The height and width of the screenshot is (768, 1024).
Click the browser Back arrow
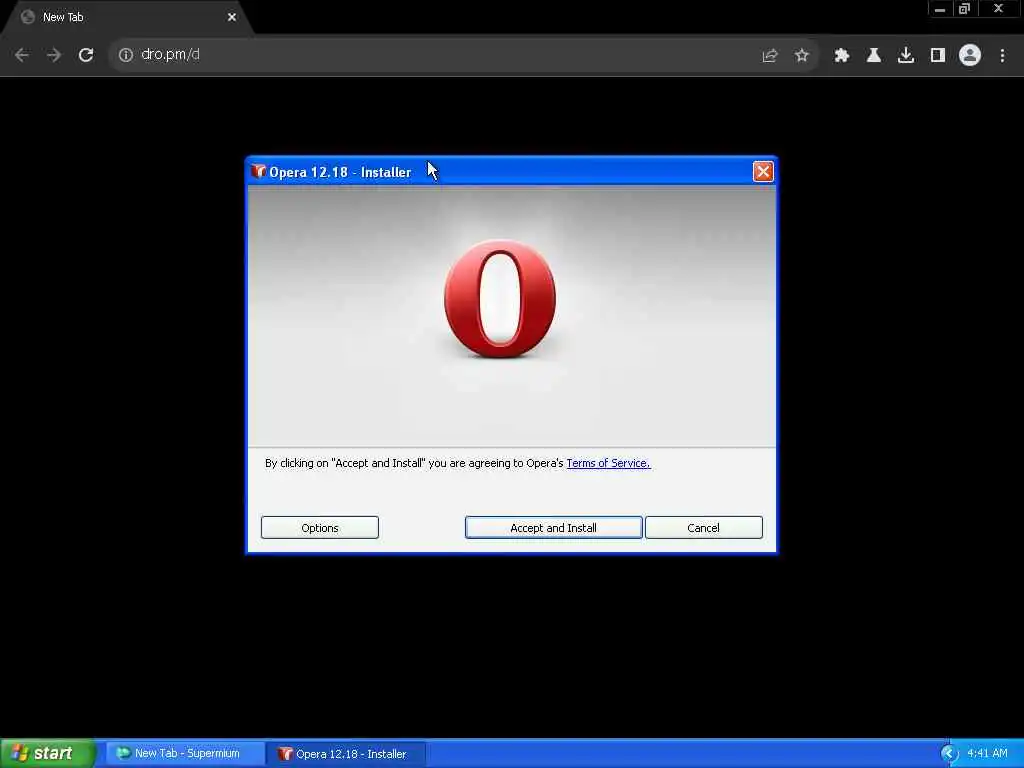point(22,55)
